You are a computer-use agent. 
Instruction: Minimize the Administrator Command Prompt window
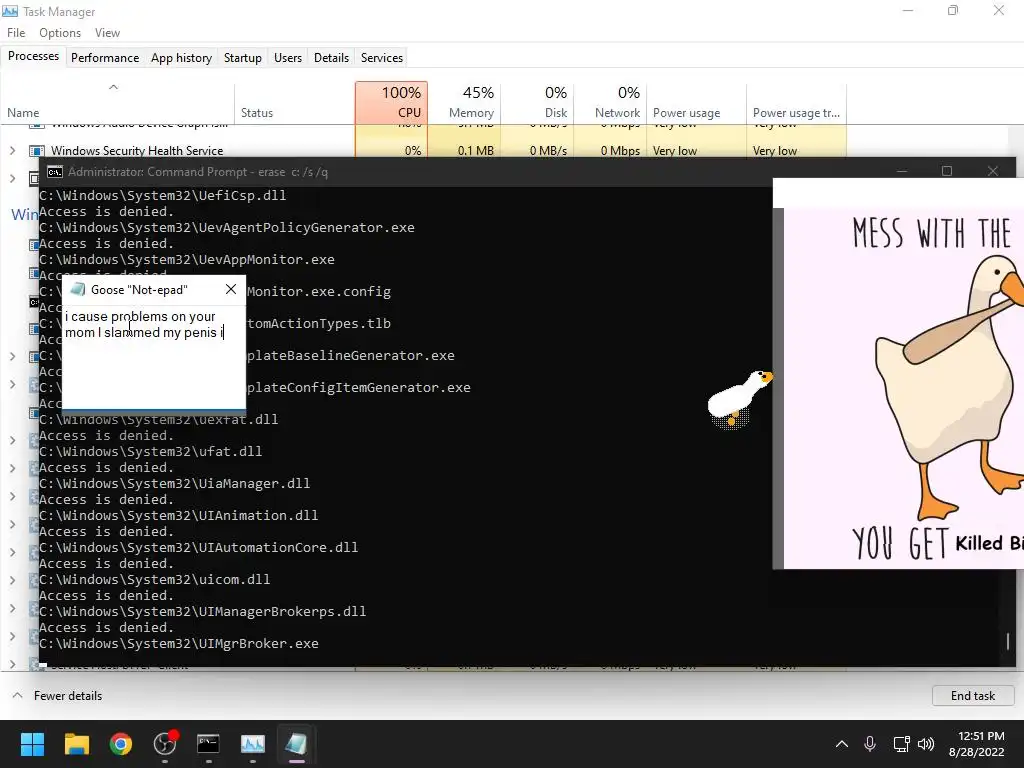point(902,171)
